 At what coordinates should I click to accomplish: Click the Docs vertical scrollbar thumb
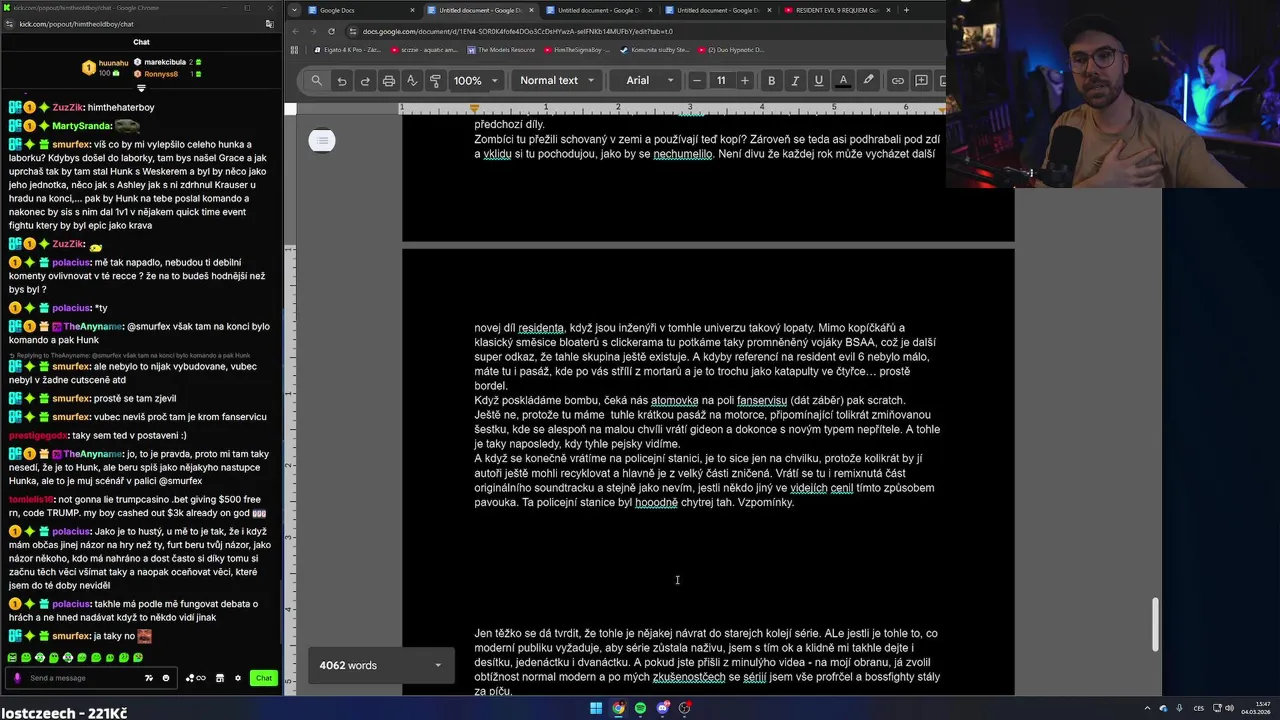click(x=1156, y=624)
